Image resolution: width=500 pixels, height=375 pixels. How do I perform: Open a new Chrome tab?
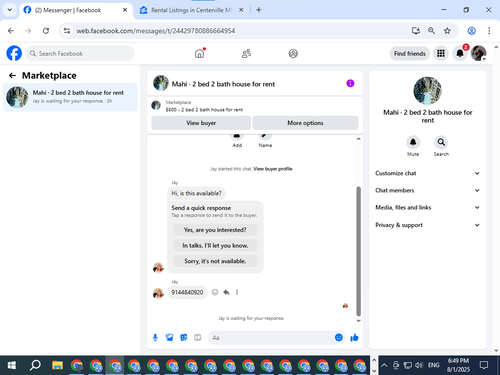tap(259, 10)
